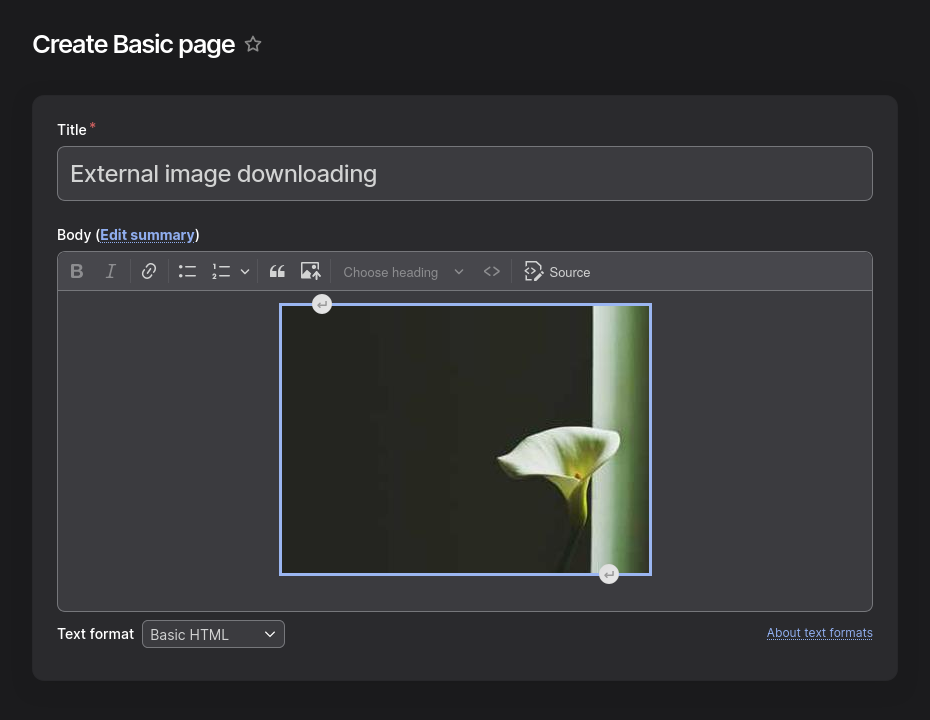Open the Choose heading dropdown
The width and height of the screenshot is (930, 720).
403,272
